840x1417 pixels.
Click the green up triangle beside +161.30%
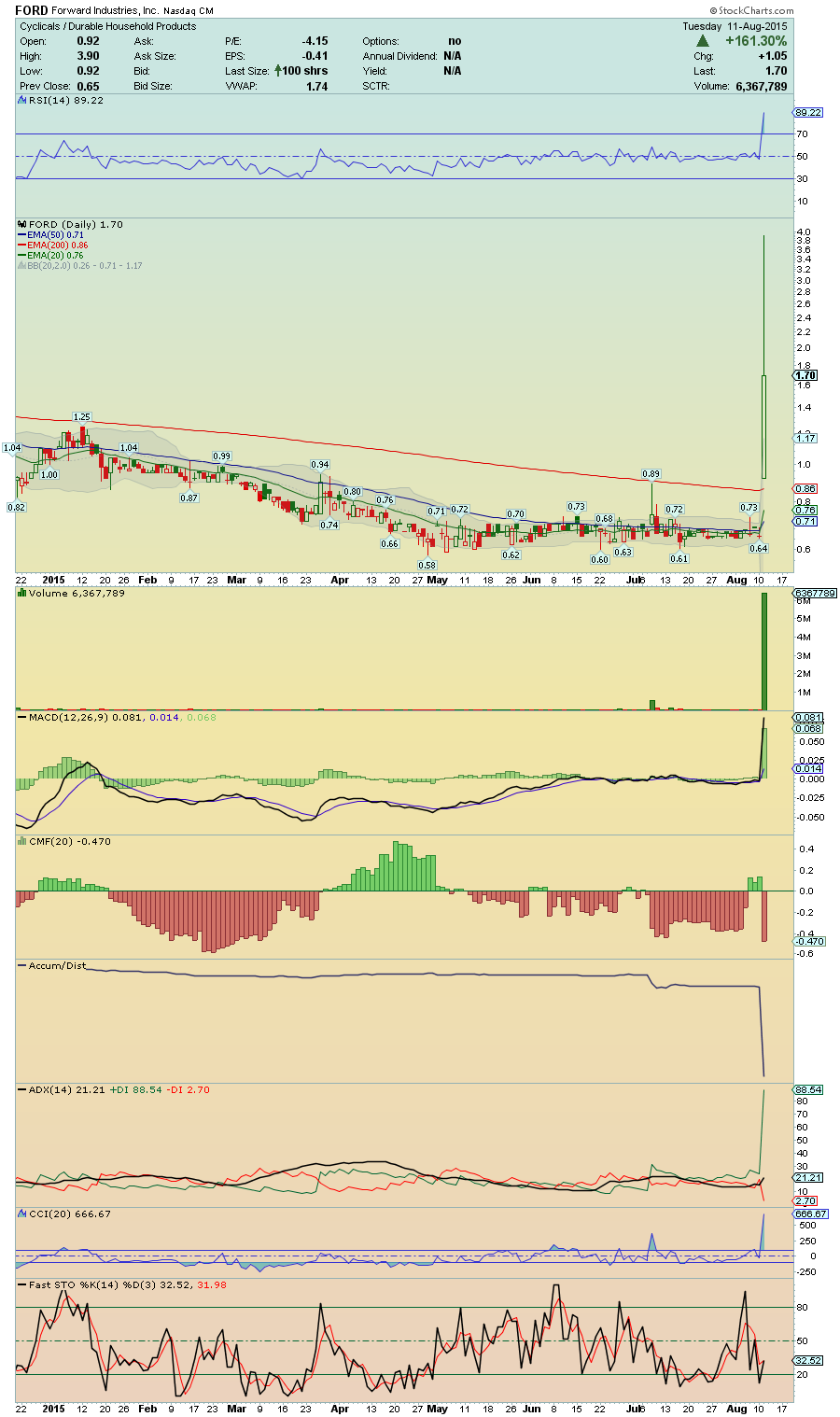703,41
